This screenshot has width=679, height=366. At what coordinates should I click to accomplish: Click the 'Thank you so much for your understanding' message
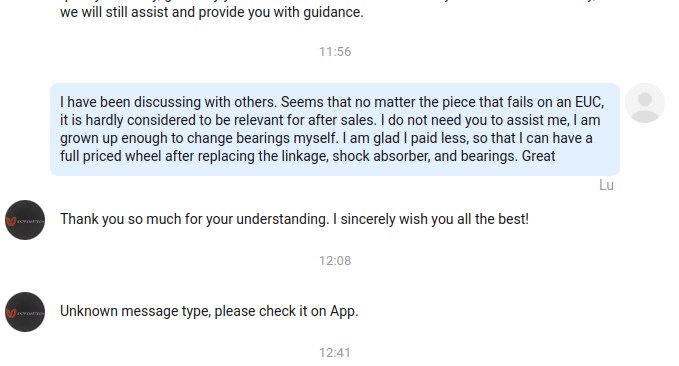pos(294,219)
